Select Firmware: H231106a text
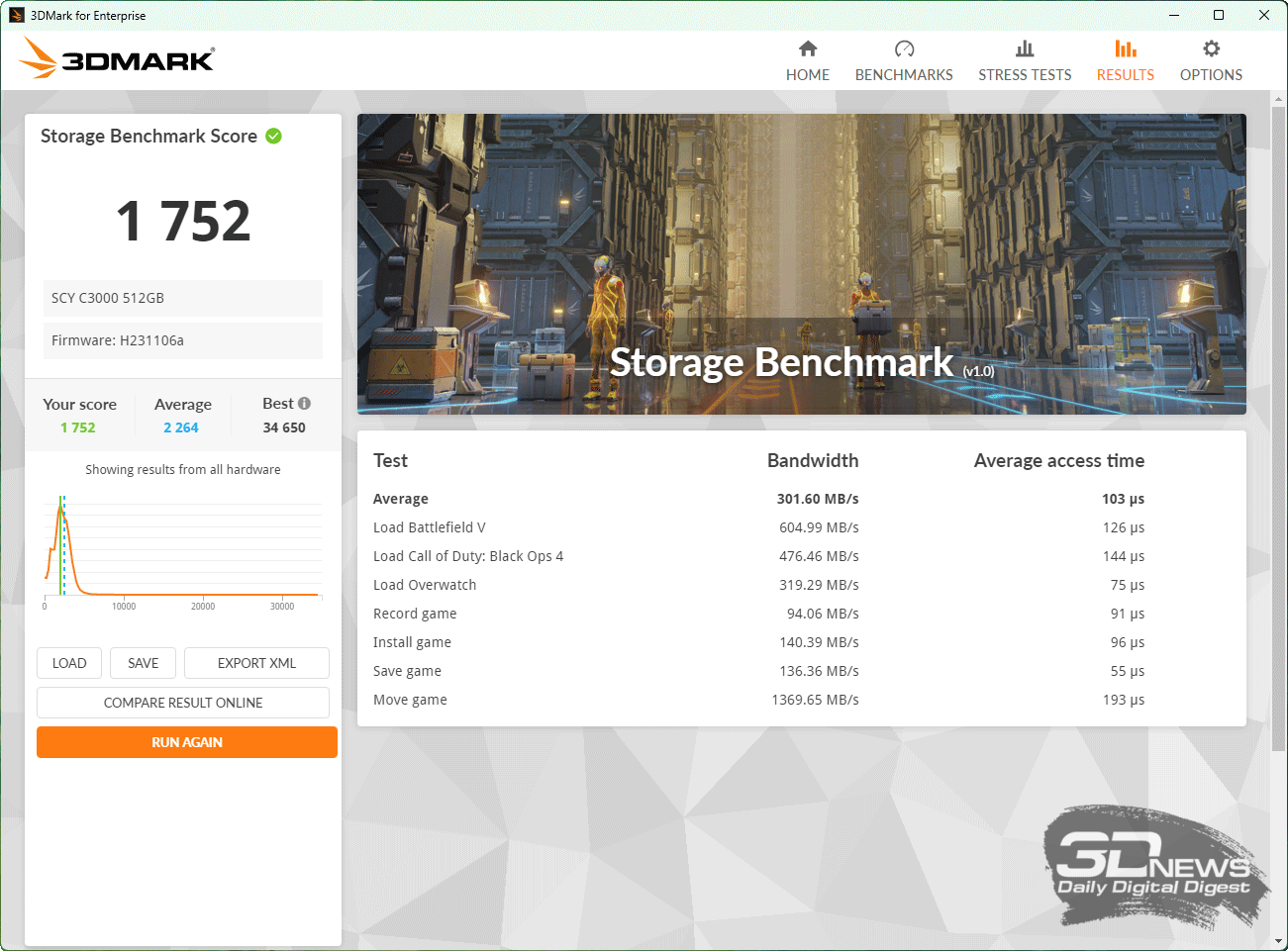 [118, 340]
